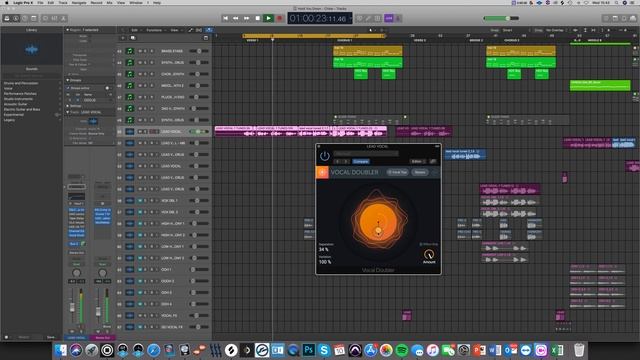Open the Track menu
The image size is (640, 360).
63,2
